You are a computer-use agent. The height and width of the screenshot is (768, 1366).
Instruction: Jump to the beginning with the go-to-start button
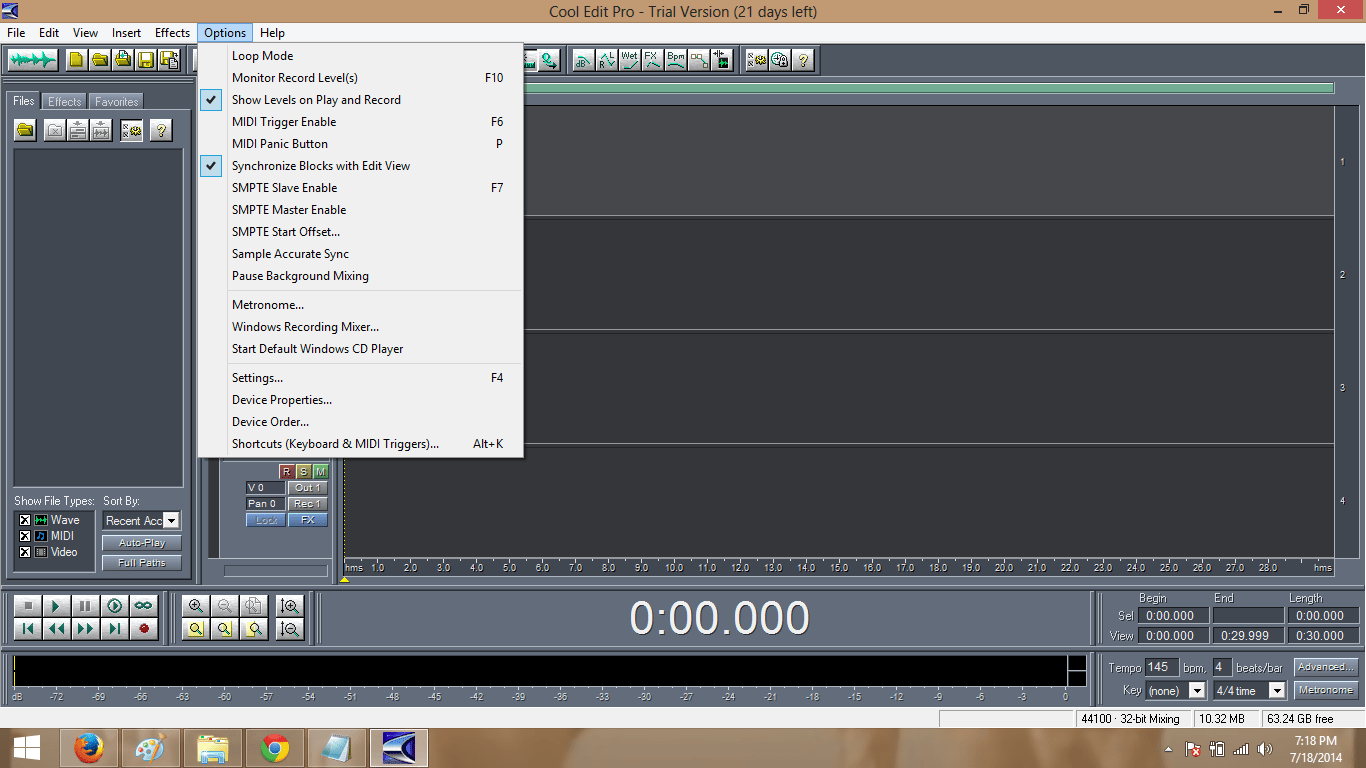point(28,629)
